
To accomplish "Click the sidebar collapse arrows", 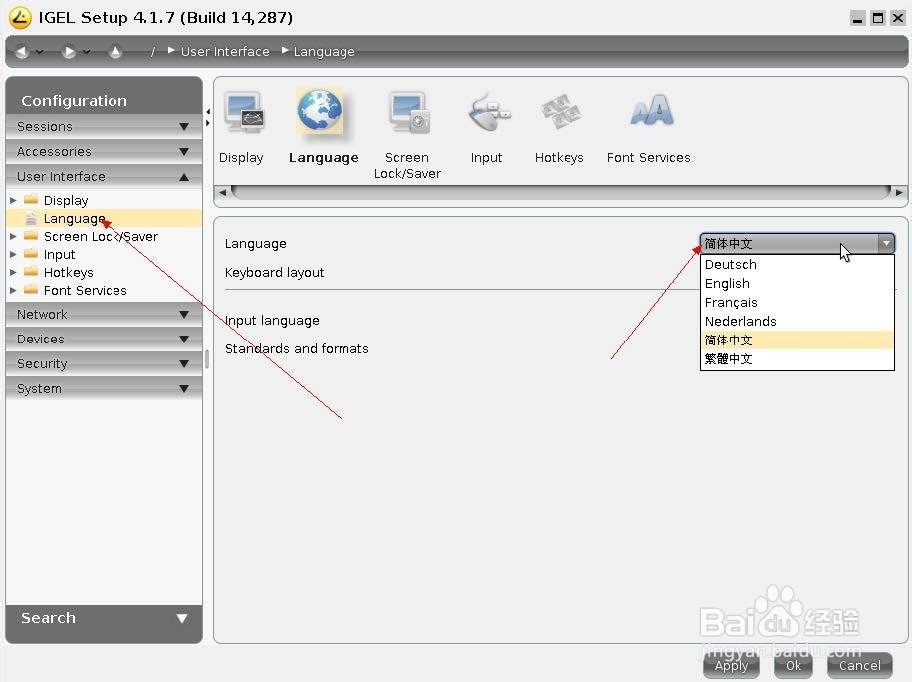I will (x=208, y=117).
